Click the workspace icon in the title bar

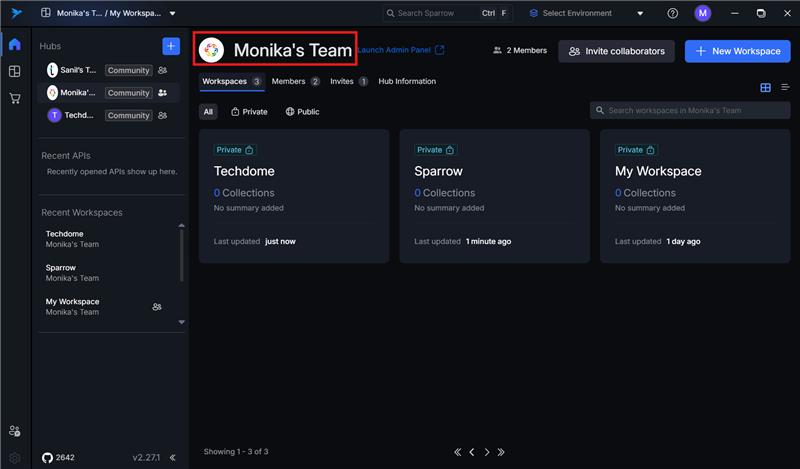point(46,13)
